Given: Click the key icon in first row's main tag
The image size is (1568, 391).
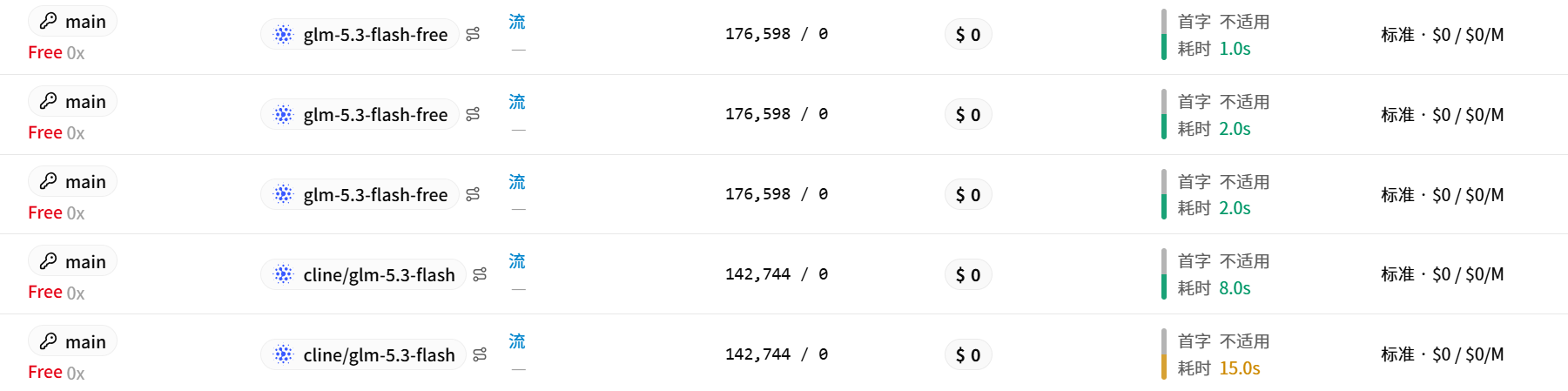Looking at the screenshot, I should 48,21.
